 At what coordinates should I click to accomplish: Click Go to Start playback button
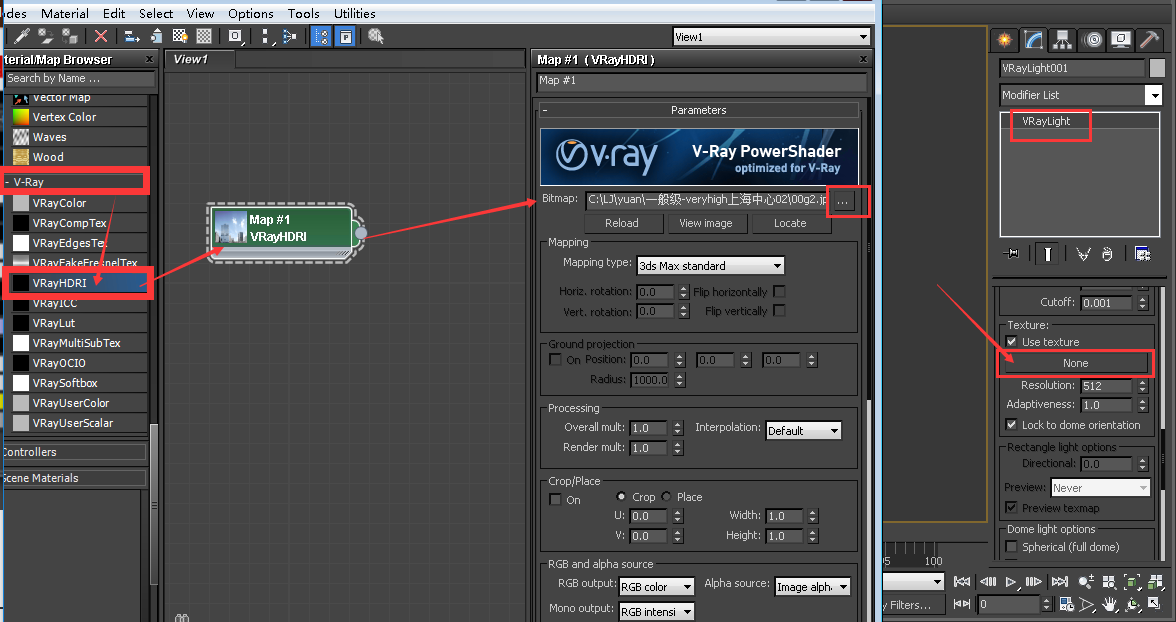(962, 581)
